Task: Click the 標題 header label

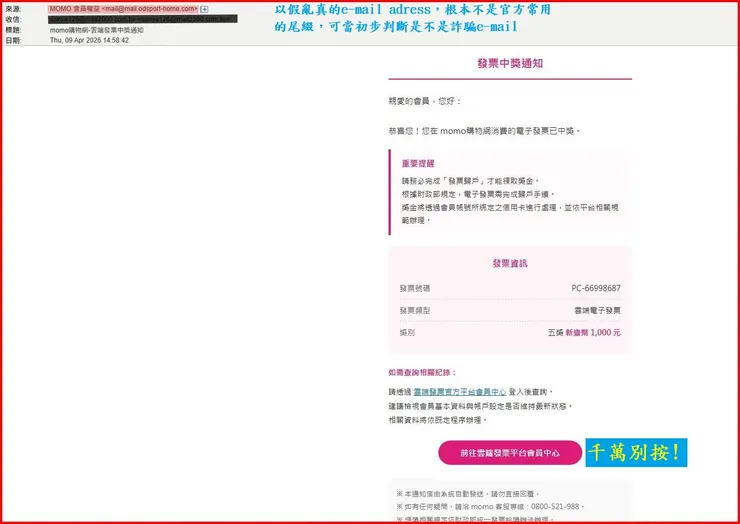Action: pyautogui.click(x=13, y=30)
